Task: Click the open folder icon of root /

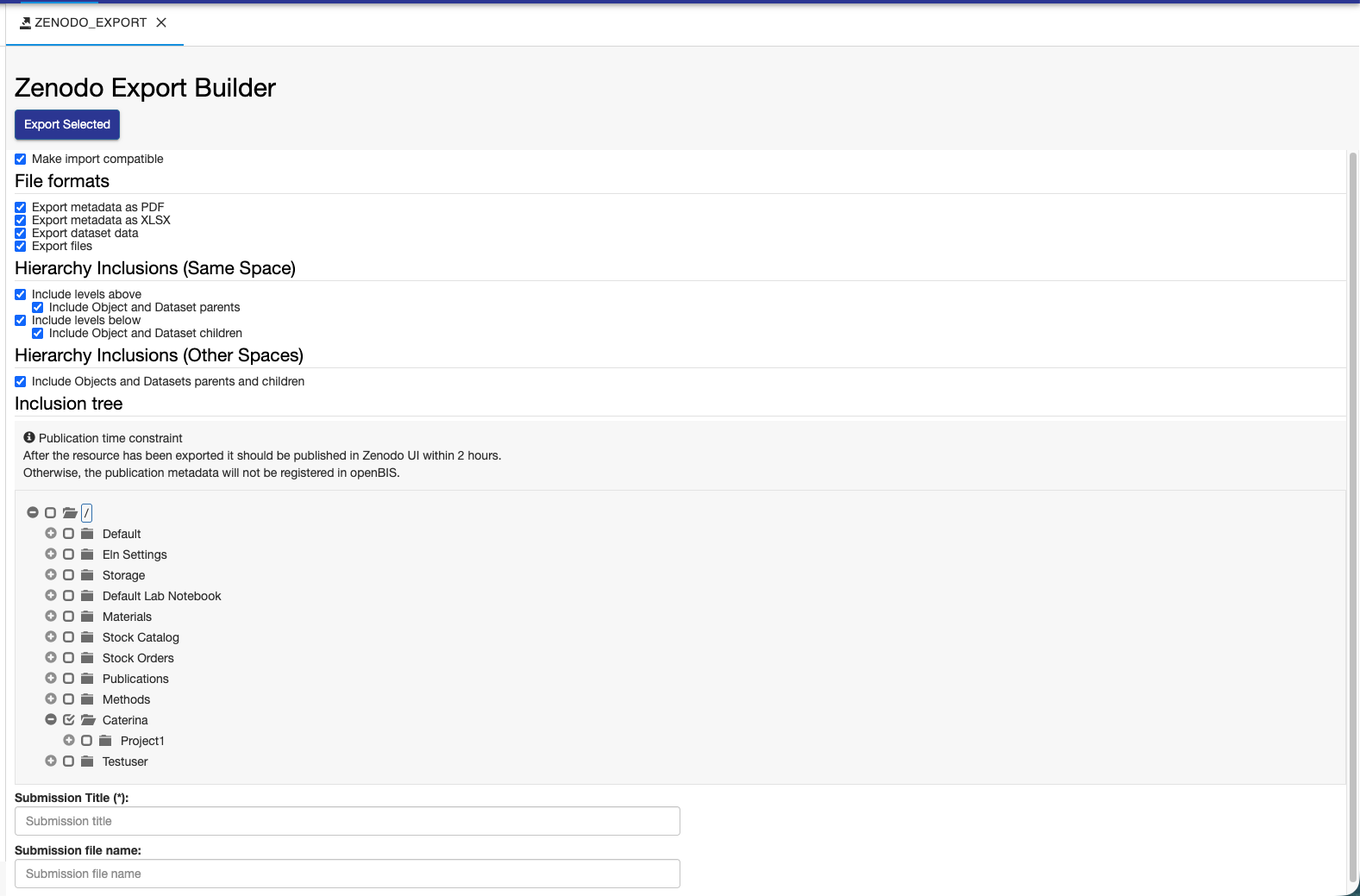Action: tap(70, 512)
